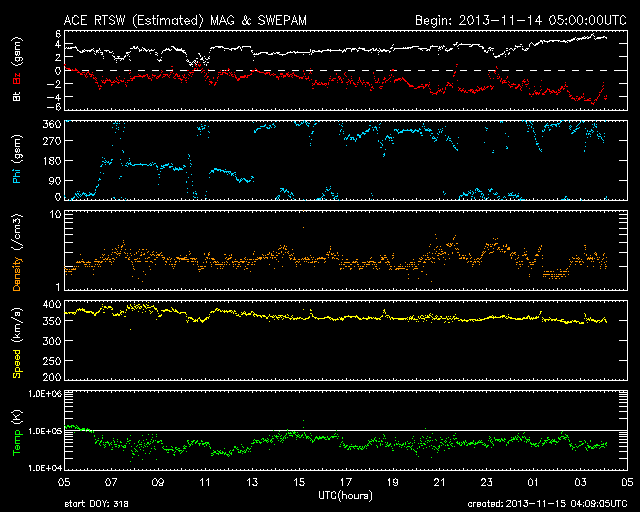This screenshot has width=640, height=512.
Task: Click the orange 'Density' axis label
Action: (17, 274)
